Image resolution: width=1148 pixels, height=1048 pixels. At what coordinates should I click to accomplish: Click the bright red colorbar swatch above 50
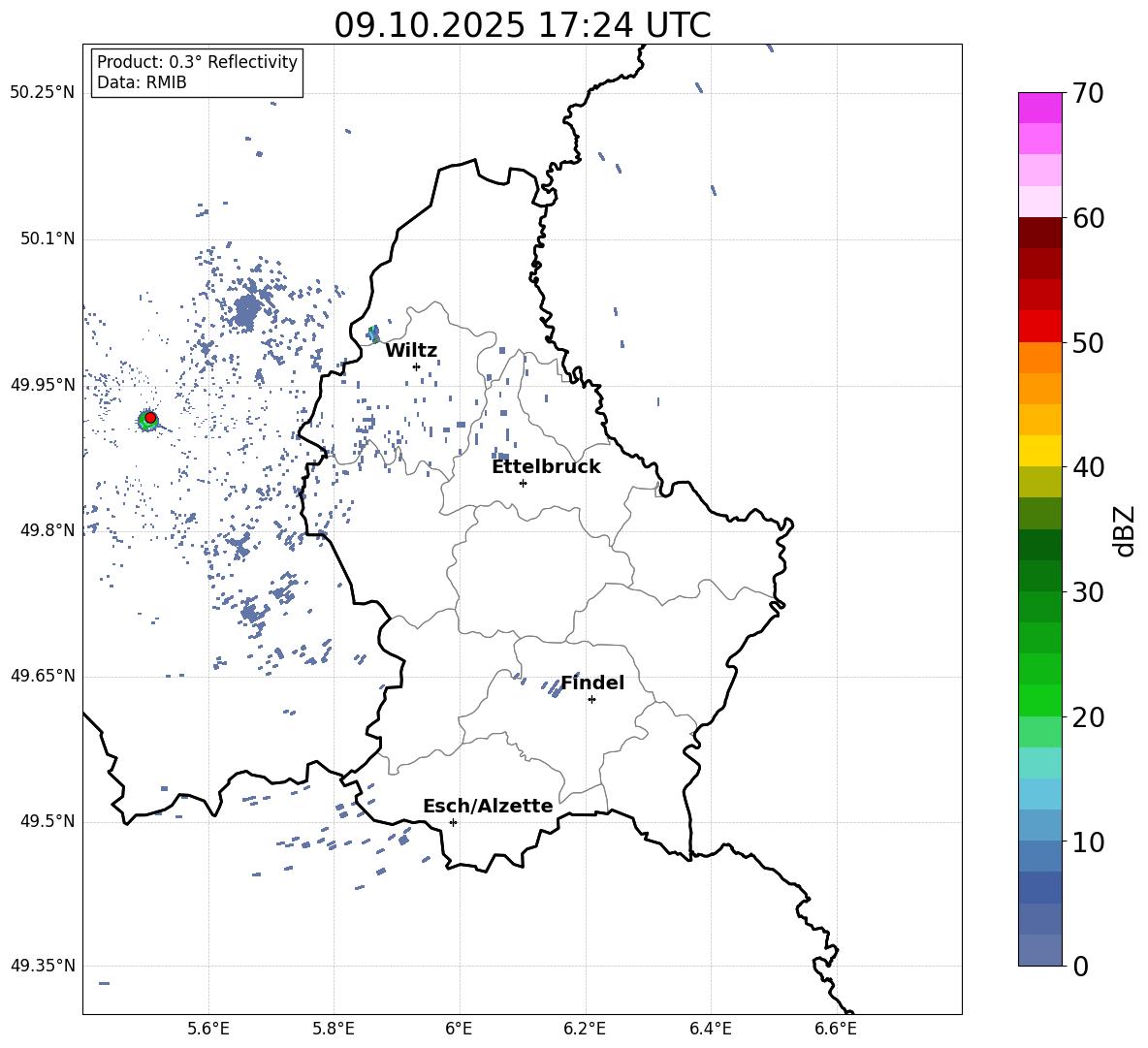click(x=1039, y=327)
